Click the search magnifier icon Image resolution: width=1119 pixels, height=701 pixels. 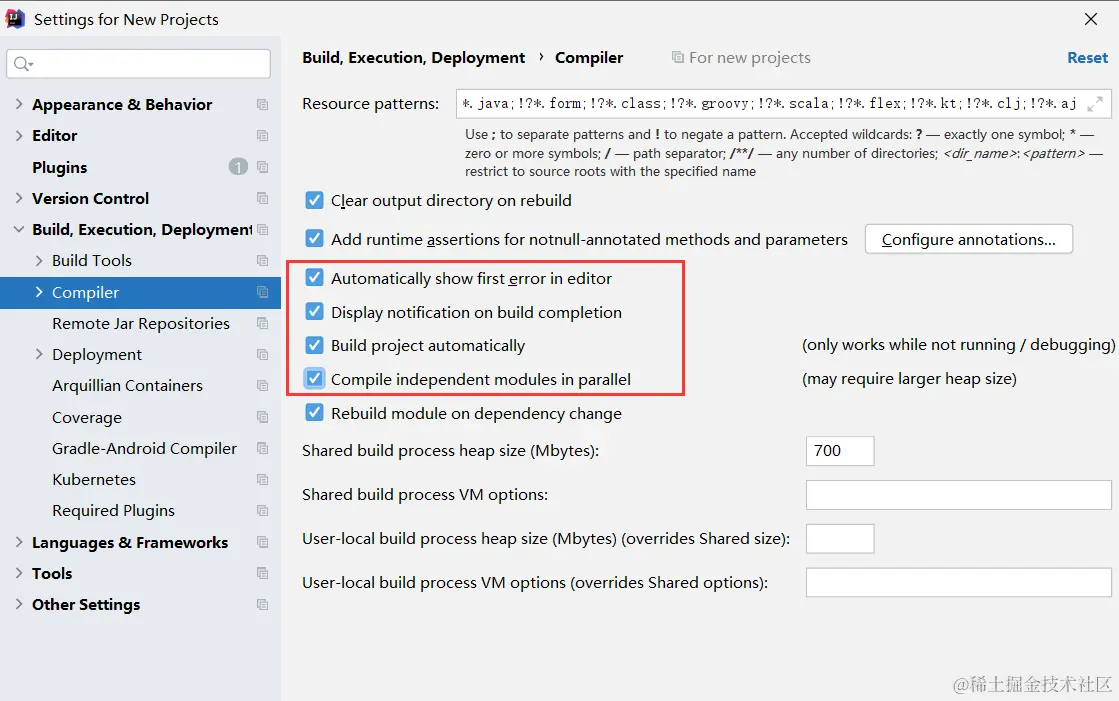[23, 64]
